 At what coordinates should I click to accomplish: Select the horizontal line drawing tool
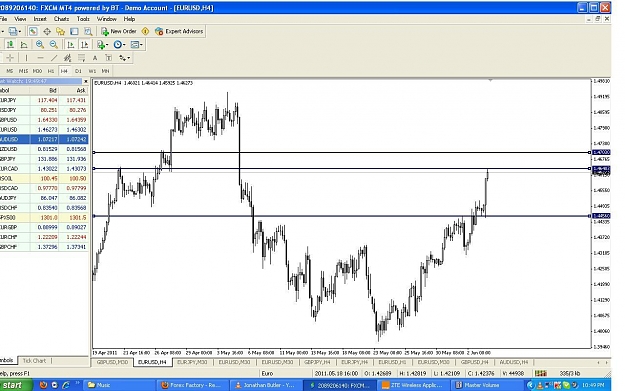[x=40, y=58]
